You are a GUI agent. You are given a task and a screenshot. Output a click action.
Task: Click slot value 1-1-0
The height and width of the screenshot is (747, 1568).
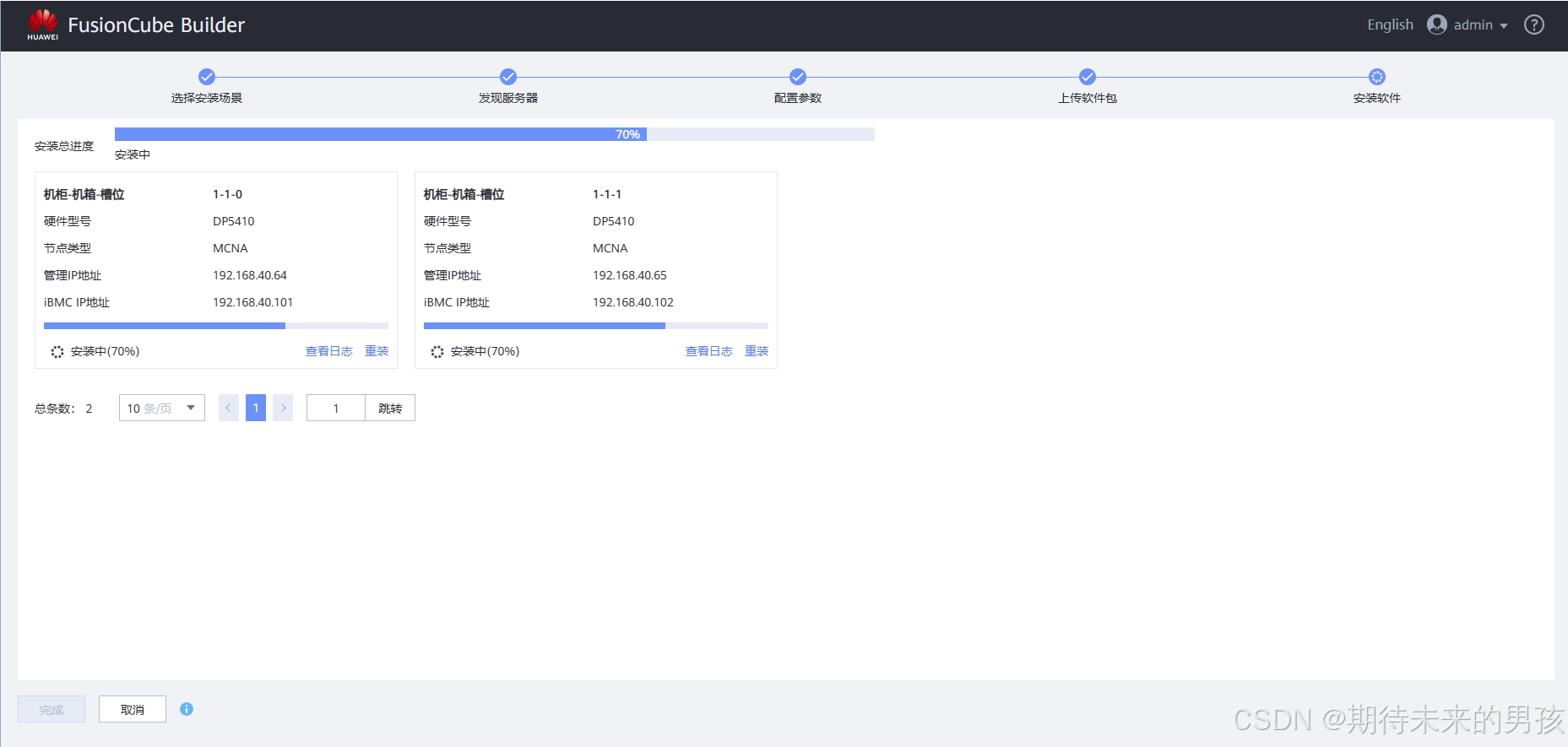228,194
